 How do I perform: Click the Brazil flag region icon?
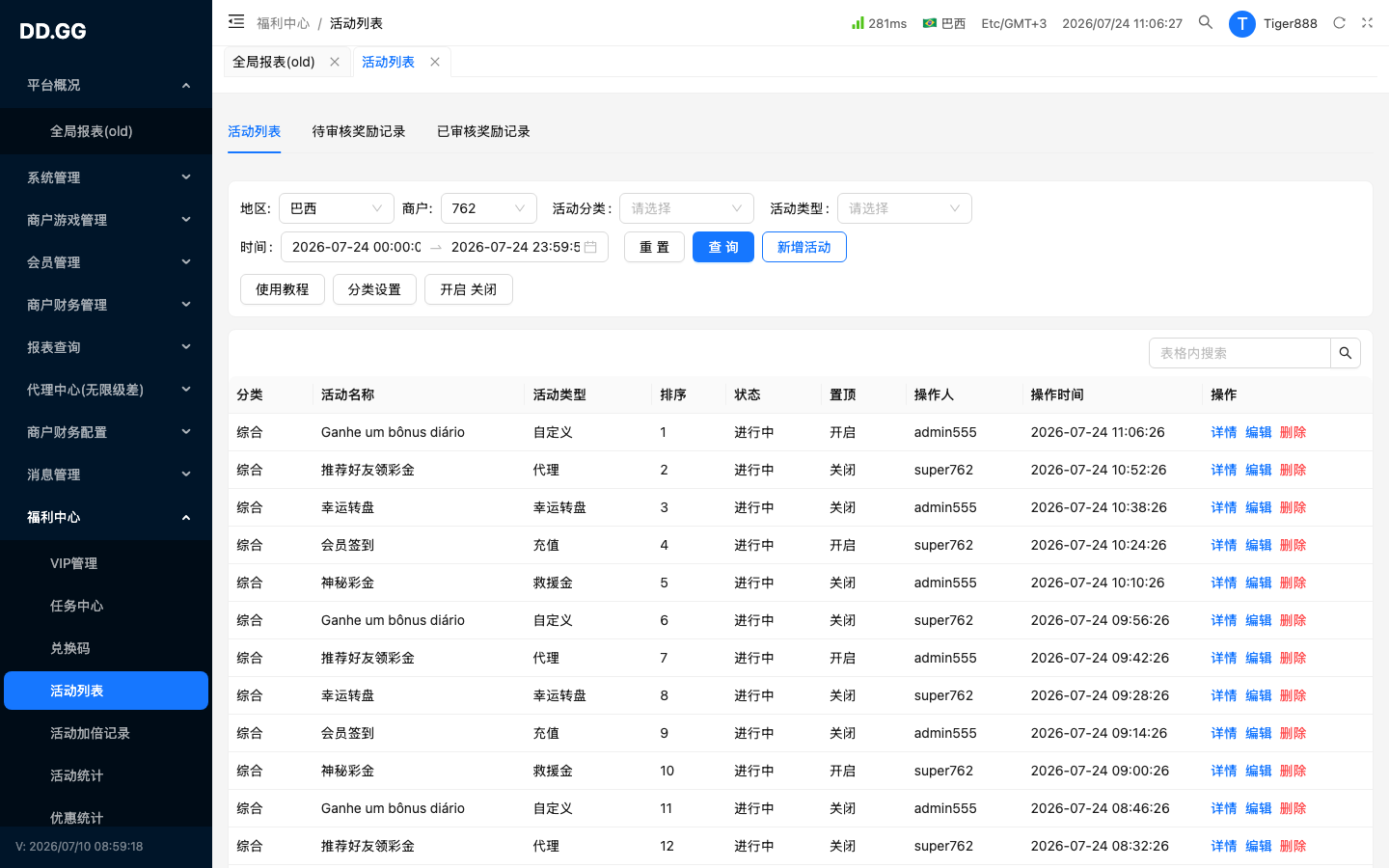[x=930, y=22]
